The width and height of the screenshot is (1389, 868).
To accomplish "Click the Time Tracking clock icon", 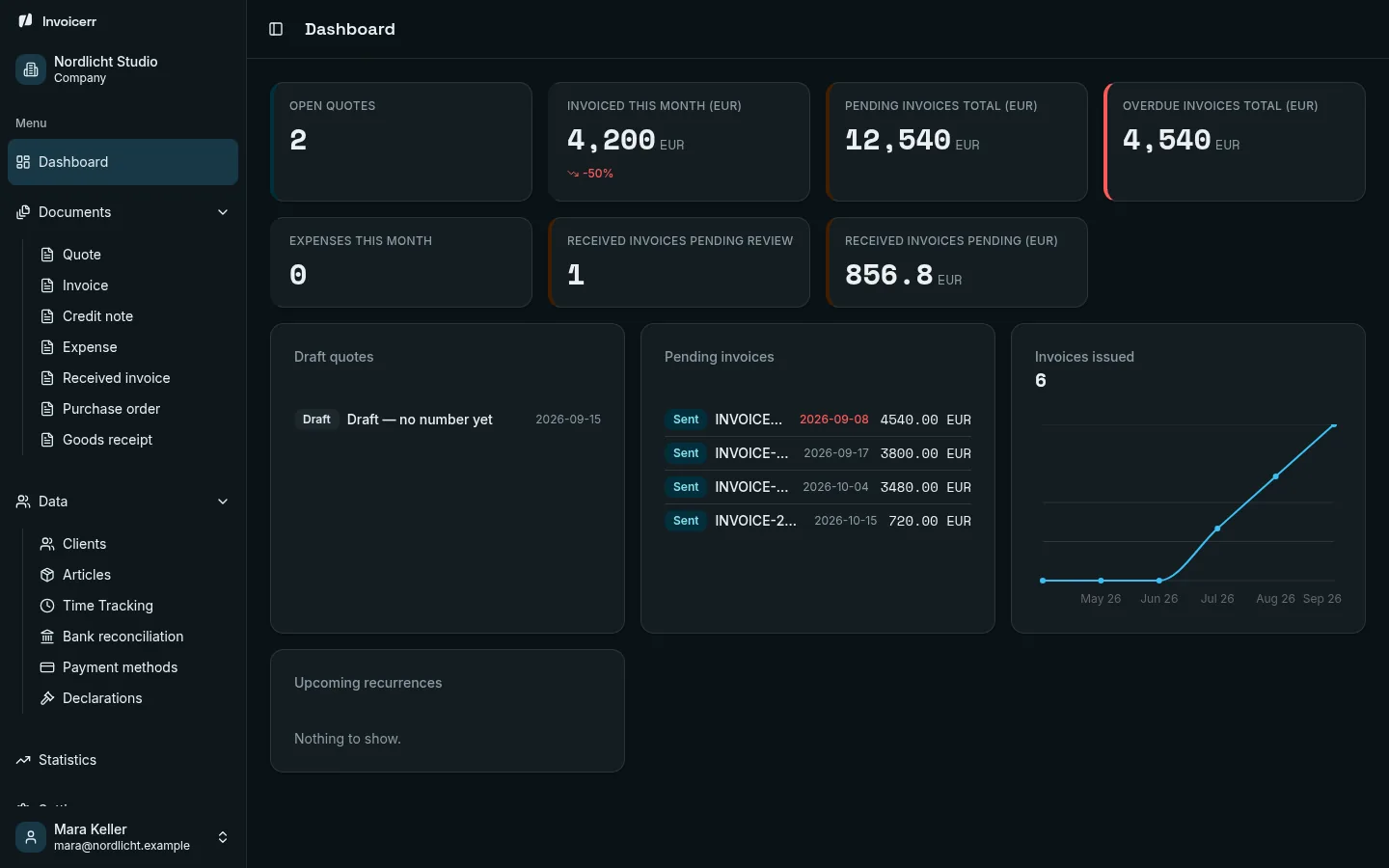I will click(47, 606).
